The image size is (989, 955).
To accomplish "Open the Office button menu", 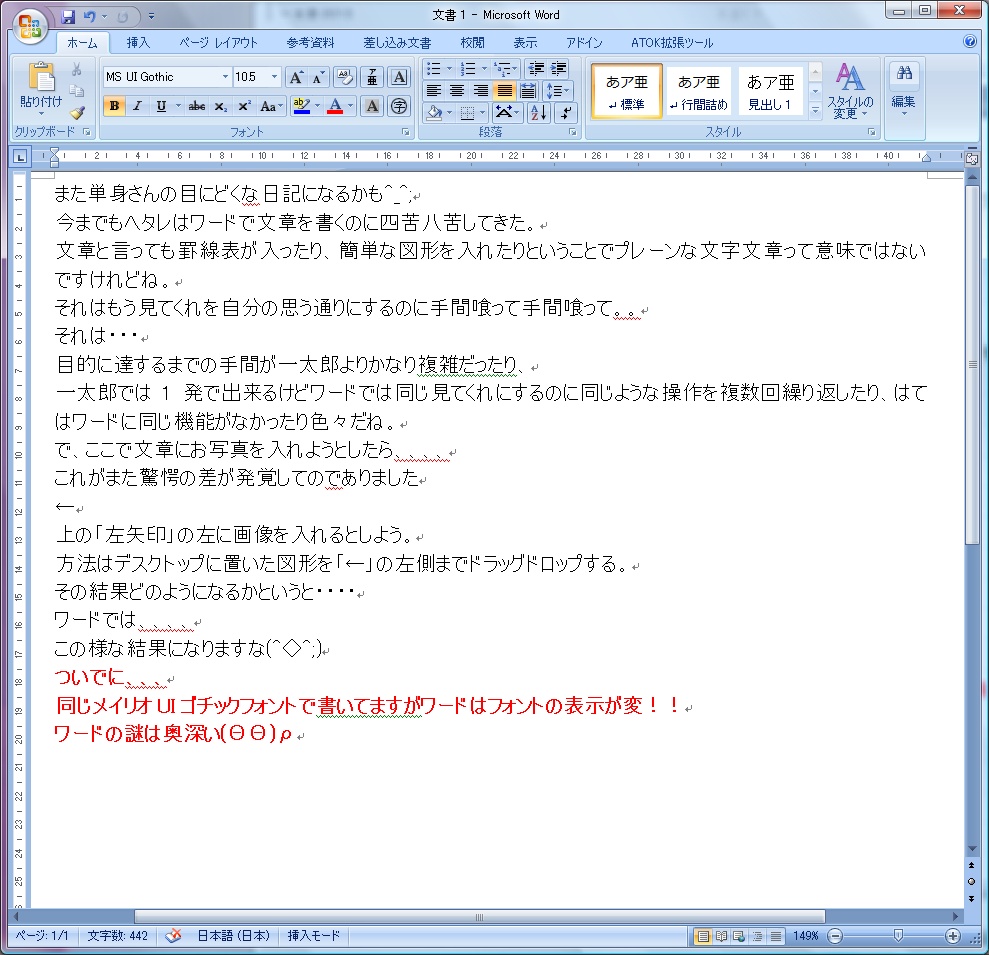I will pos(30,26).
